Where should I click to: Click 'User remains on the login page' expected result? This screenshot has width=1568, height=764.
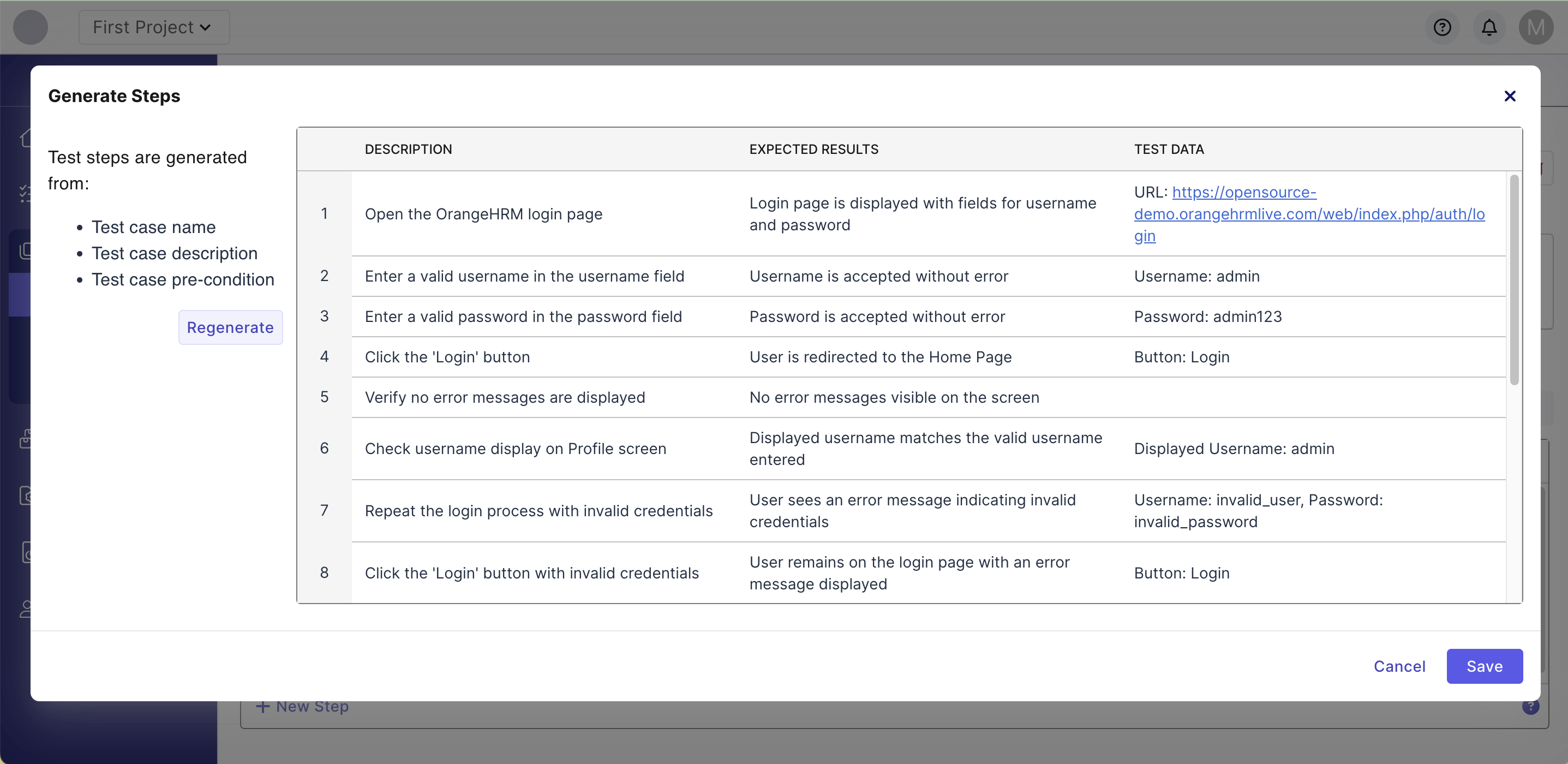909,573
